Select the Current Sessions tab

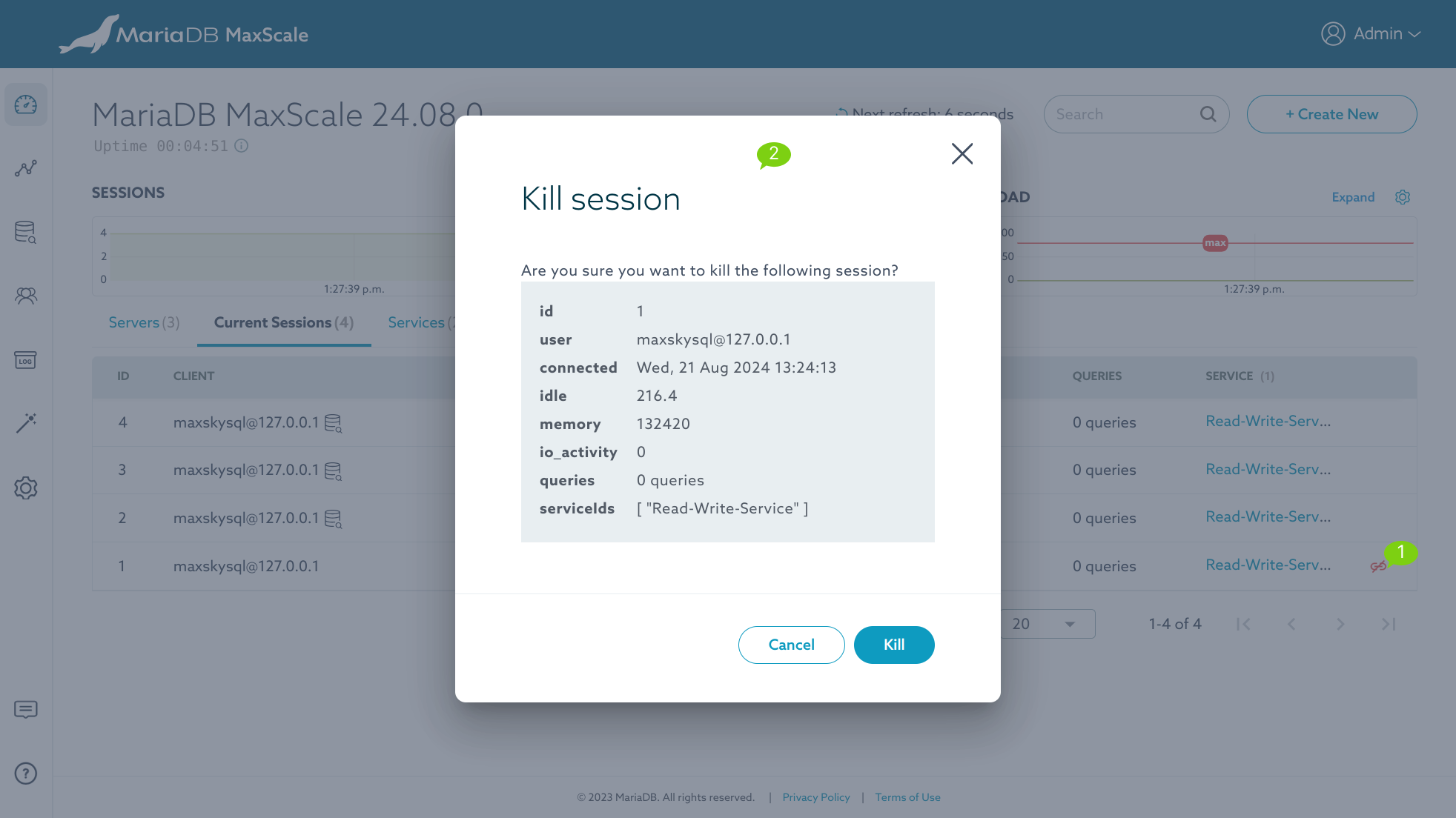click(x=284, y=323)
